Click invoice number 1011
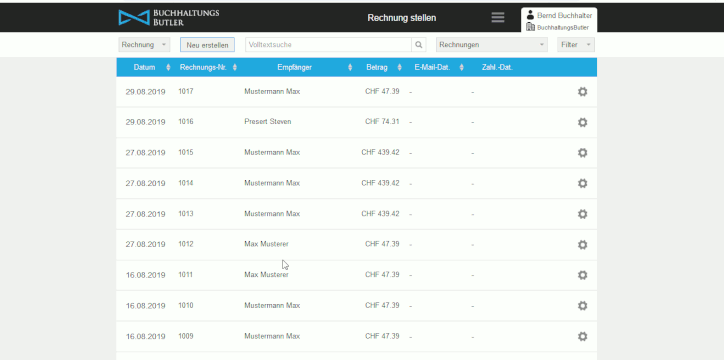724x360 pixels. click(x=186, y=275)
